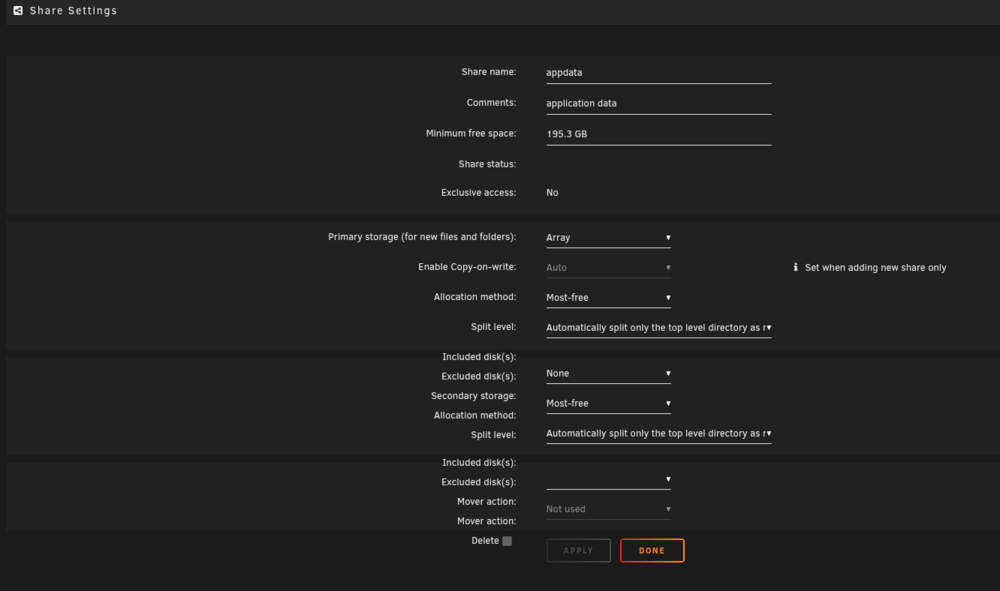Open the Primary storage Array dropdown

[608, 238]
